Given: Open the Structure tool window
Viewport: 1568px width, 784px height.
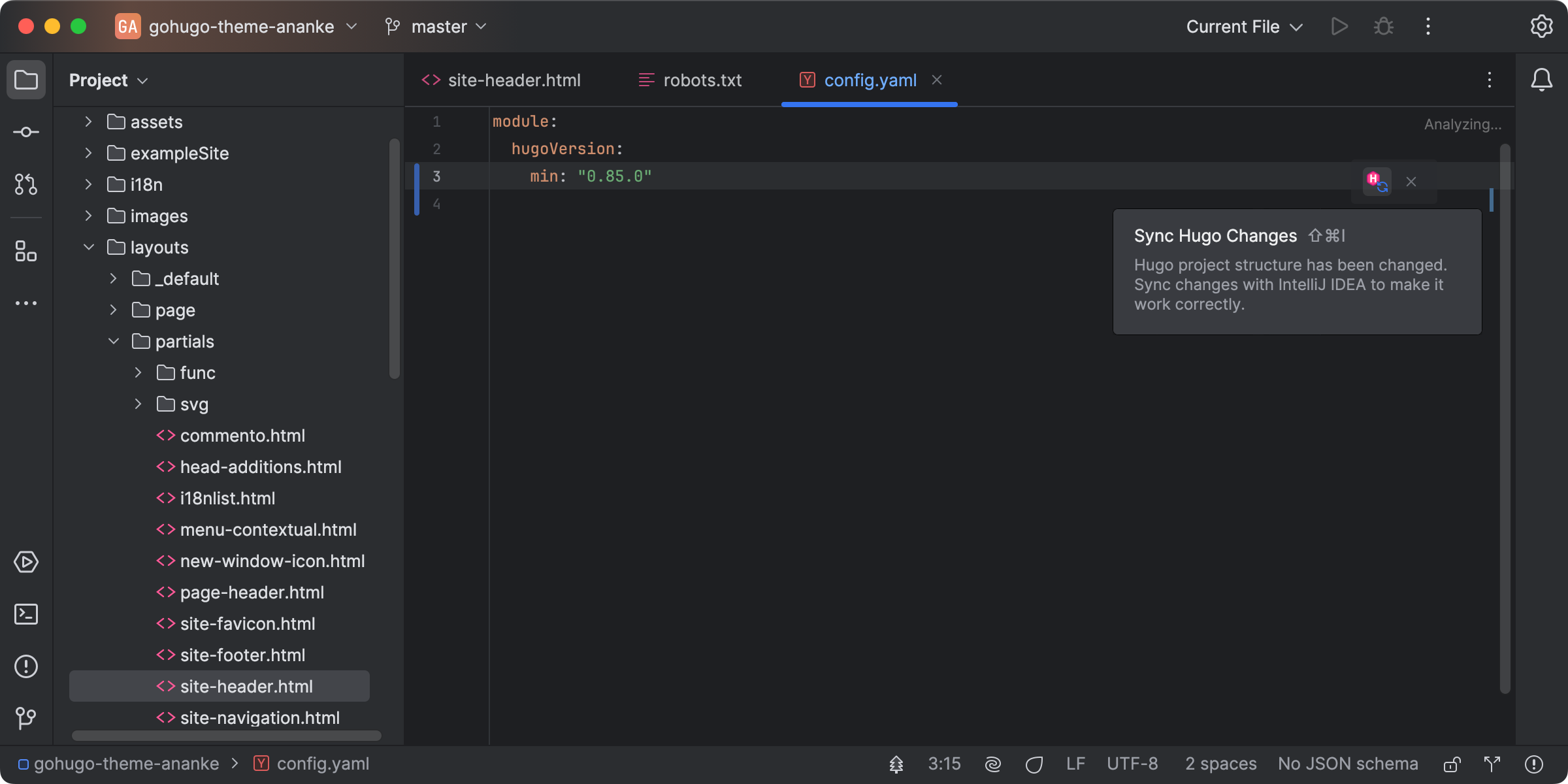Looking at the screenshot, I should coord(26,251).
